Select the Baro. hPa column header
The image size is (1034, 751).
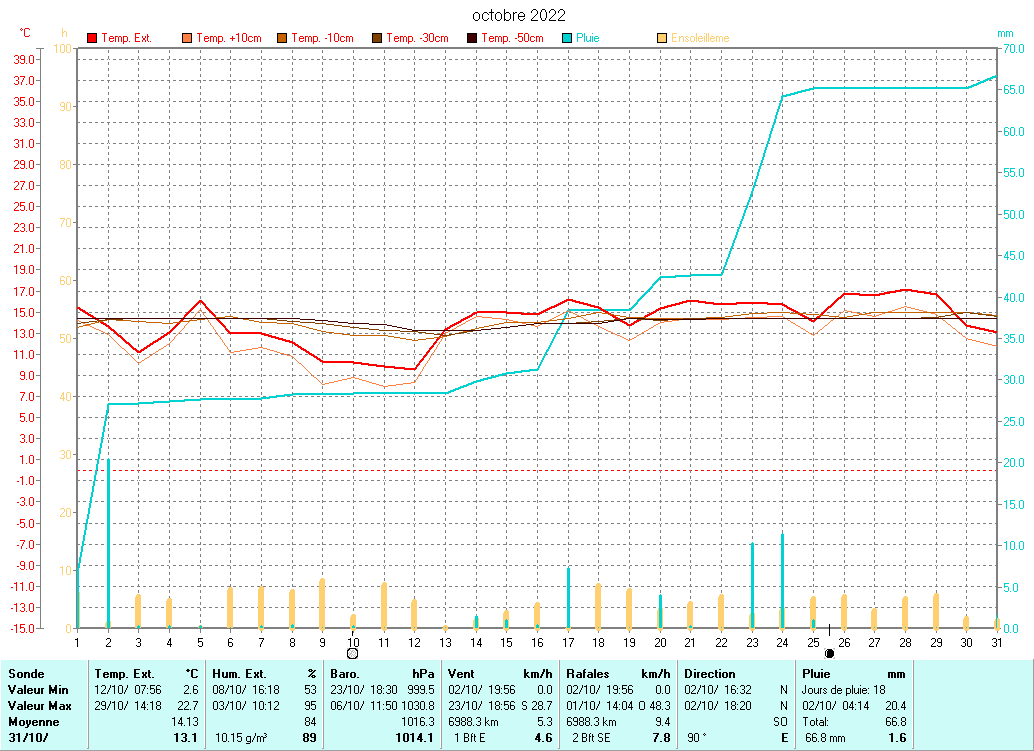385,674
